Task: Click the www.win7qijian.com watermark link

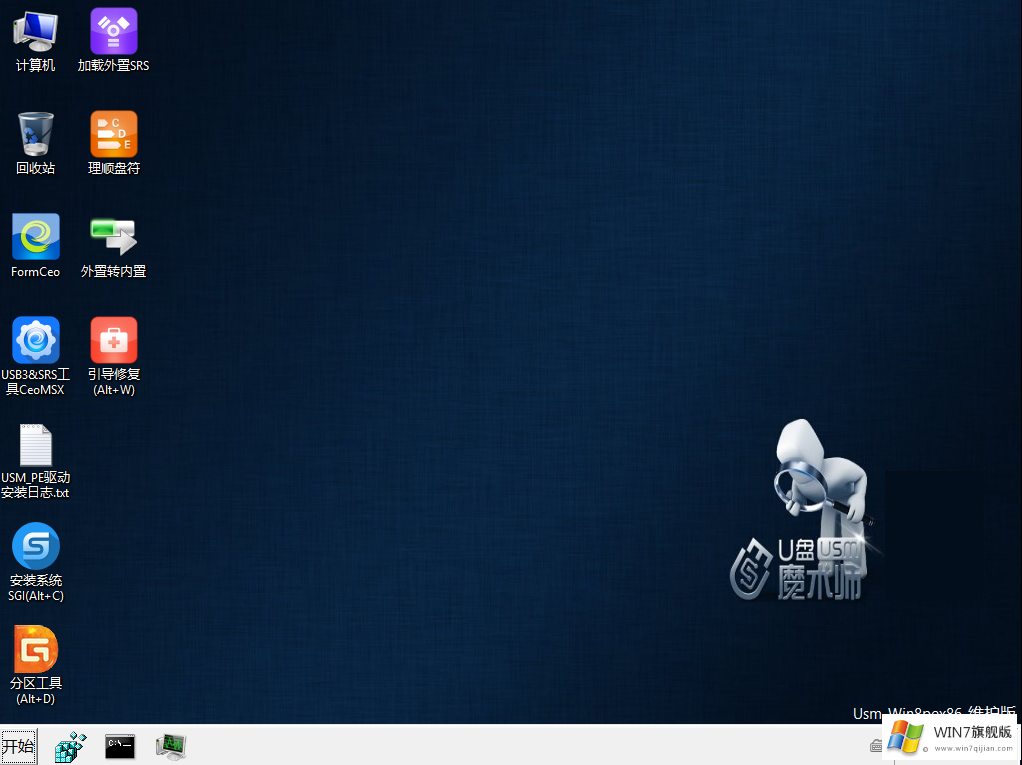Action: 972,749
